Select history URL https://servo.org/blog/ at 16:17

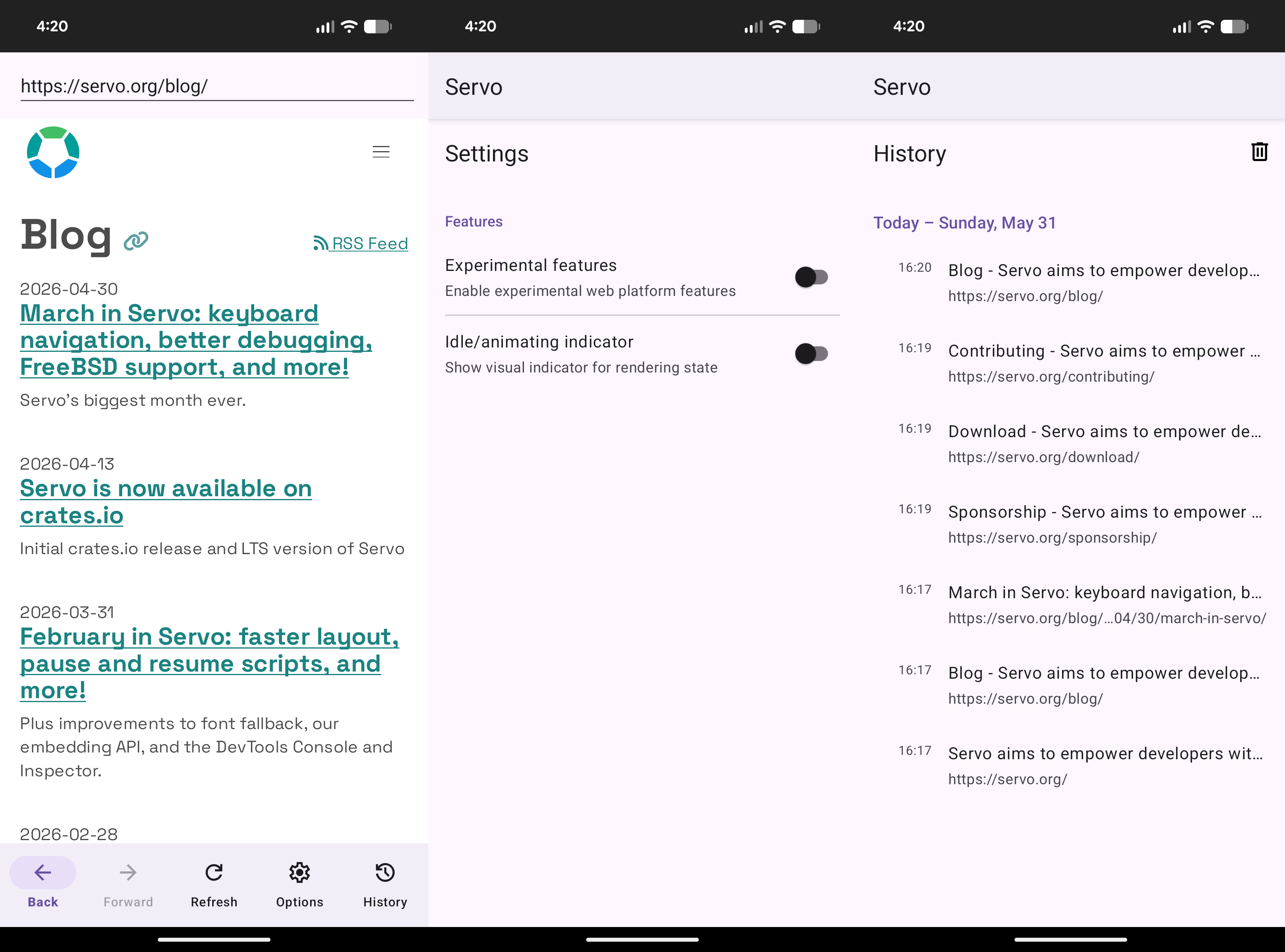click(x=1026, y=699)
